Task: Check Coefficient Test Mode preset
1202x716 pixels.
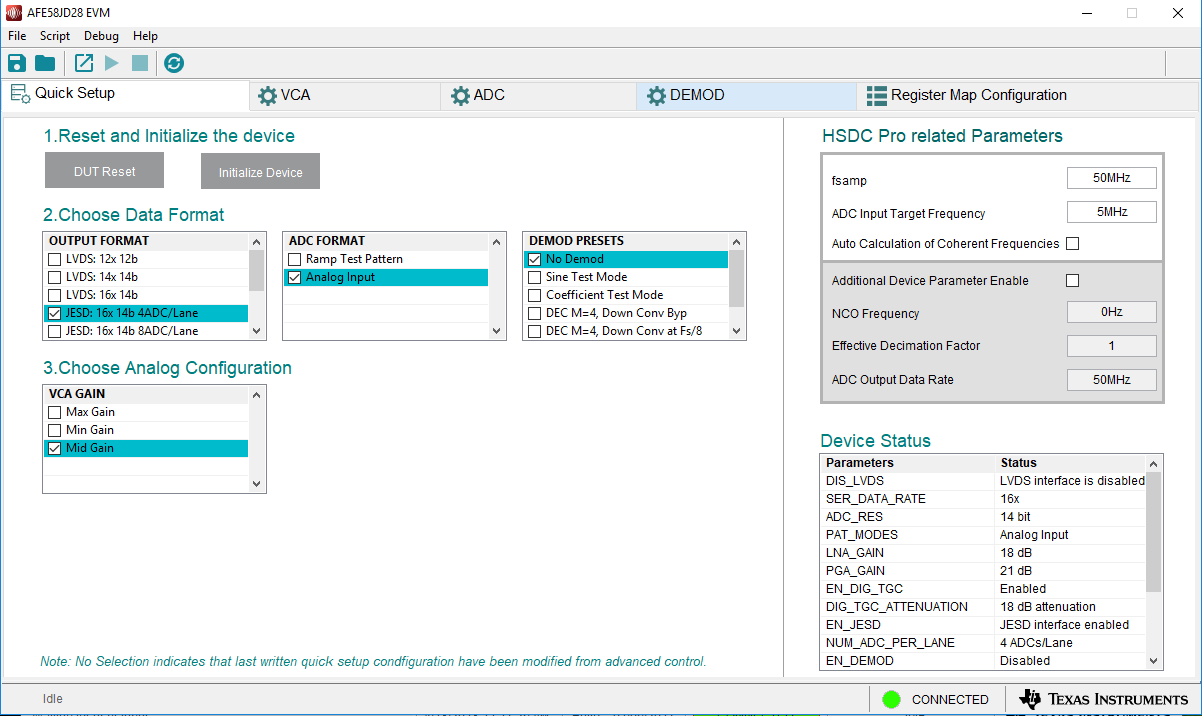Action: [534, 295]
